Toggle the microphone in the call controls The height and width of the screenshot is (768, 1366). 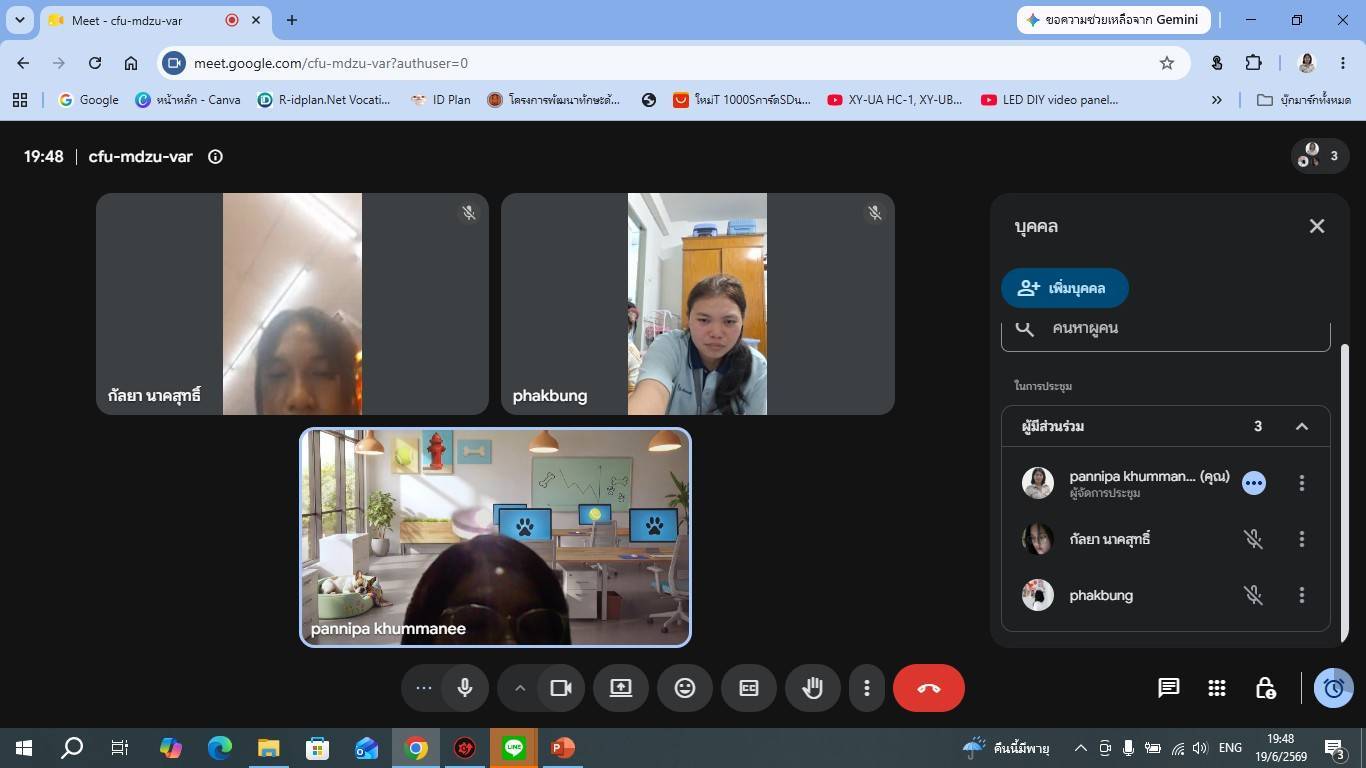(x=465, y=688)
